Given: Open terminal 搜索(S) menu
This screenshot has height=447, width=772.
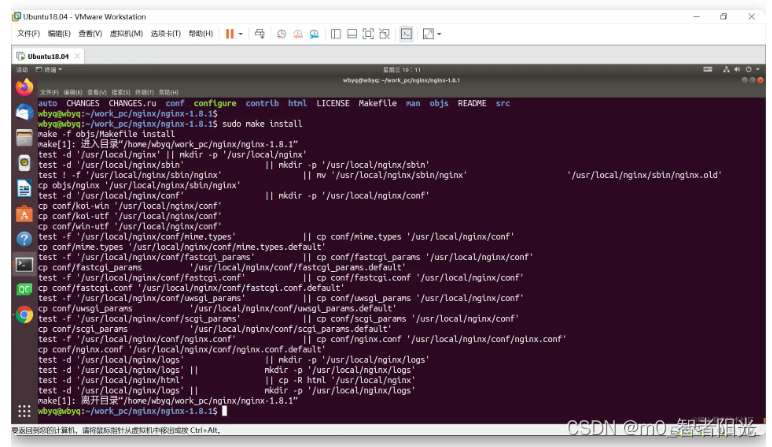Looking at the screenshot, I should click(x=121, y=92).
